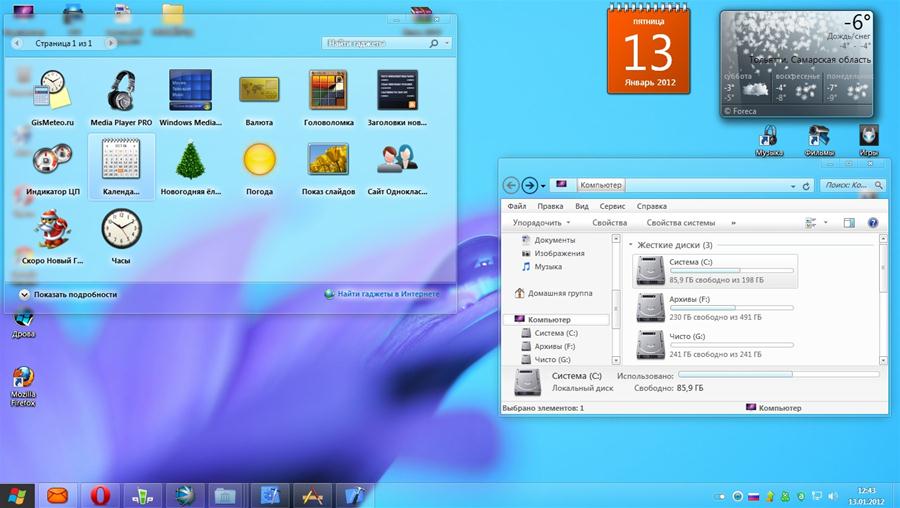The height and width of the screenshot is (508, 900).
Task: Open the view options dropdown arrow
Action: click(x=826, y=223)
